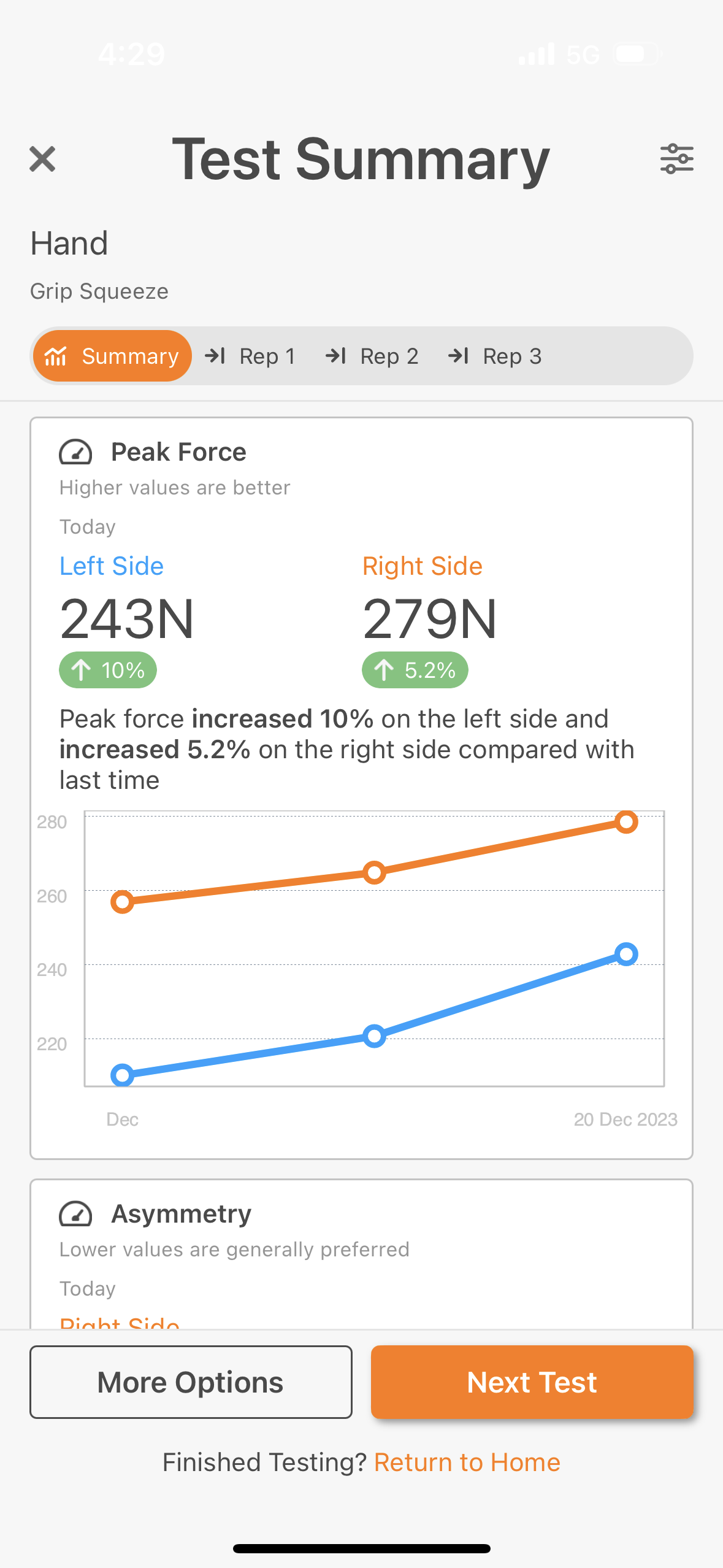This screenshot has height=1568, width=723.
Task: Open More Options
Action: point(191,1382)
